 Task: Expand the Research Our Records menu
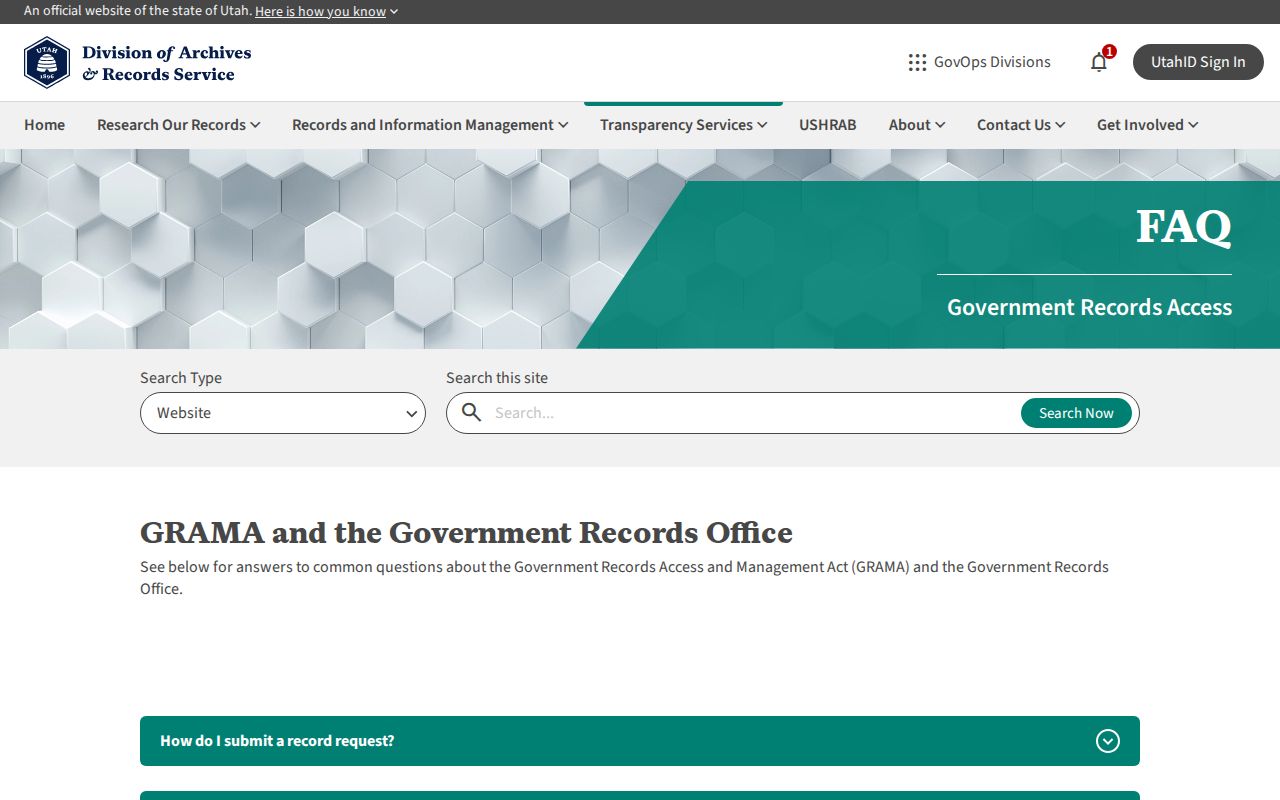(179, 125)
